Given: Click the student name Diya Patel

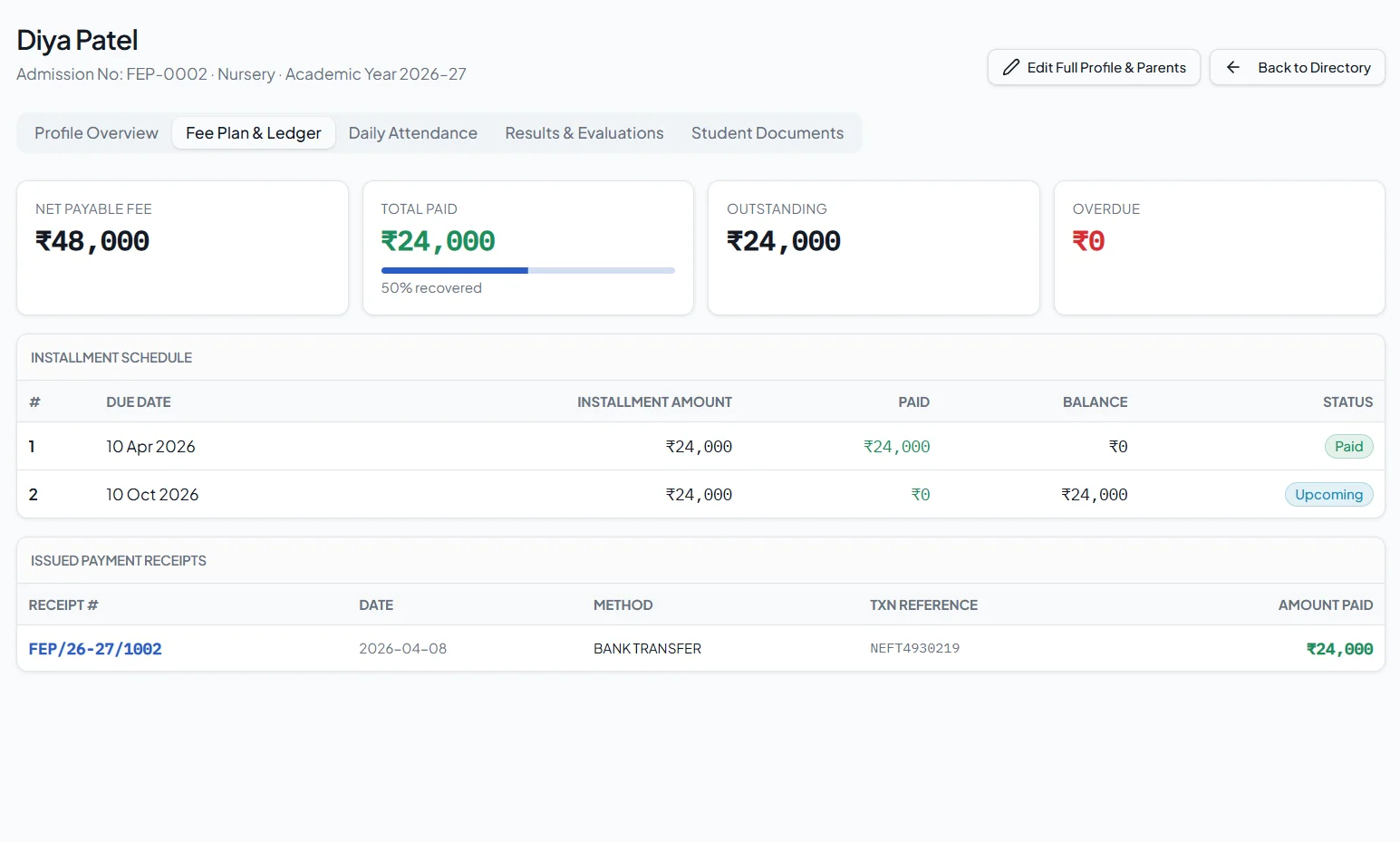Looking at the screenshot, I should (77, 41).
